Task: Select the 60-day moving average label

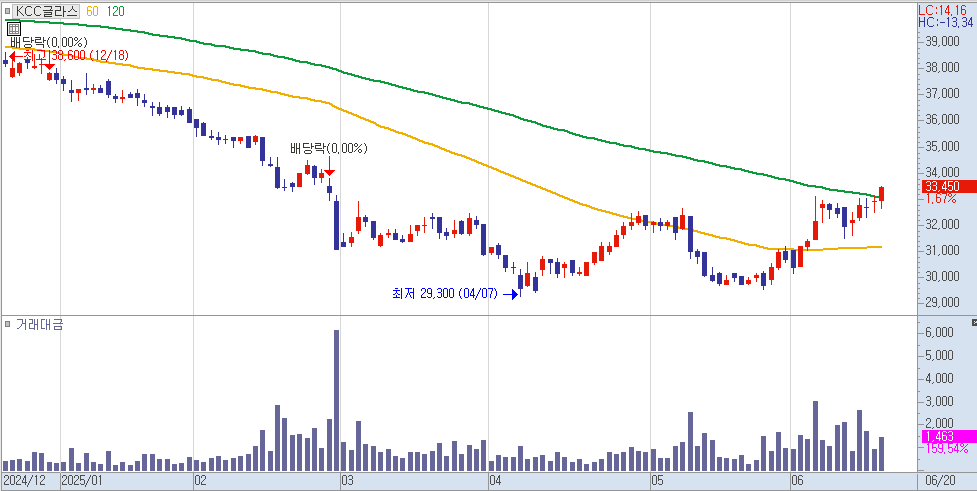Action: pos(93,11)
